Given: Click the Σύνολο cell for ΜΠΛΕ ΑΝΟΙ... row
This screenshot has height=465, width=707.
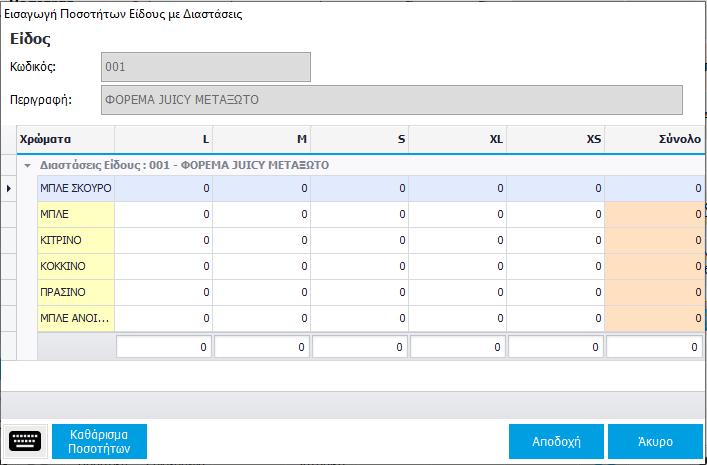Looking at the screenshot, I should click(655, 318).
